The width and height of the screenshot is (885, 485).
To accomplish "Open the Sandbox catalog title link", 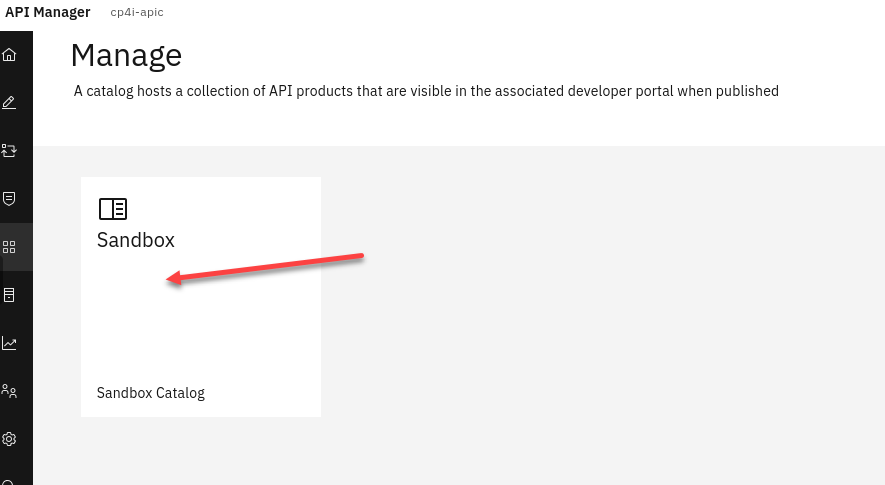I will tap(136, 240).
